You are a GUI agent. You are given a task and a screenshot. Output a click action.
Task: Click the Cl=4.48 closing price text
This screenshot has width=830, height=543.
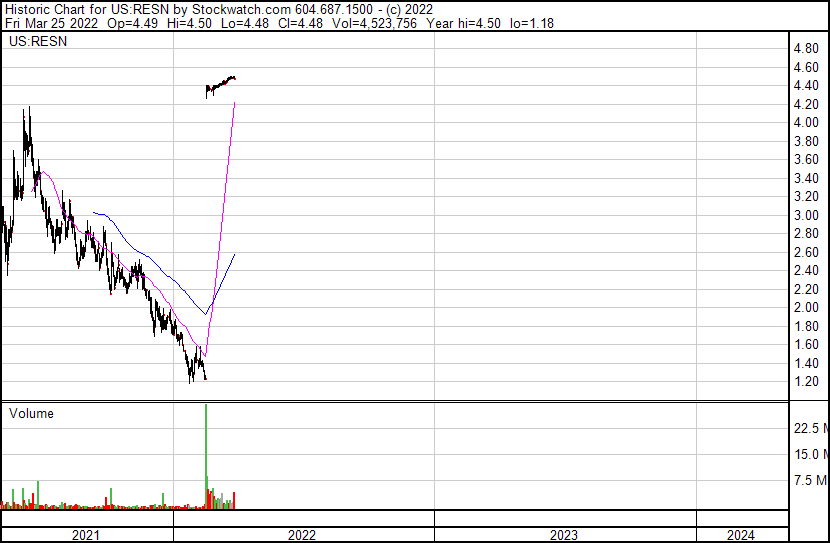pos(299,23)
